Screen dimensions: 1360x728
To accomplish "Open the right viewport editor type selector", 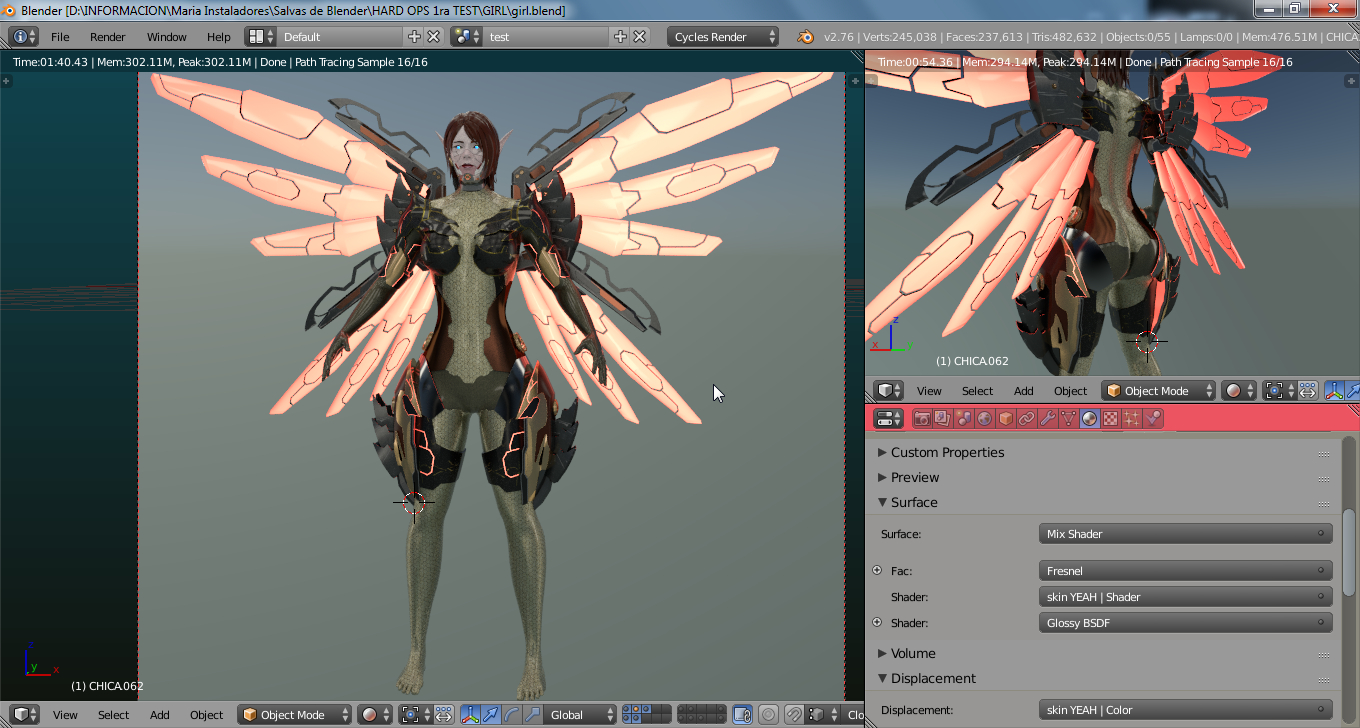I will tap(888, 391).
